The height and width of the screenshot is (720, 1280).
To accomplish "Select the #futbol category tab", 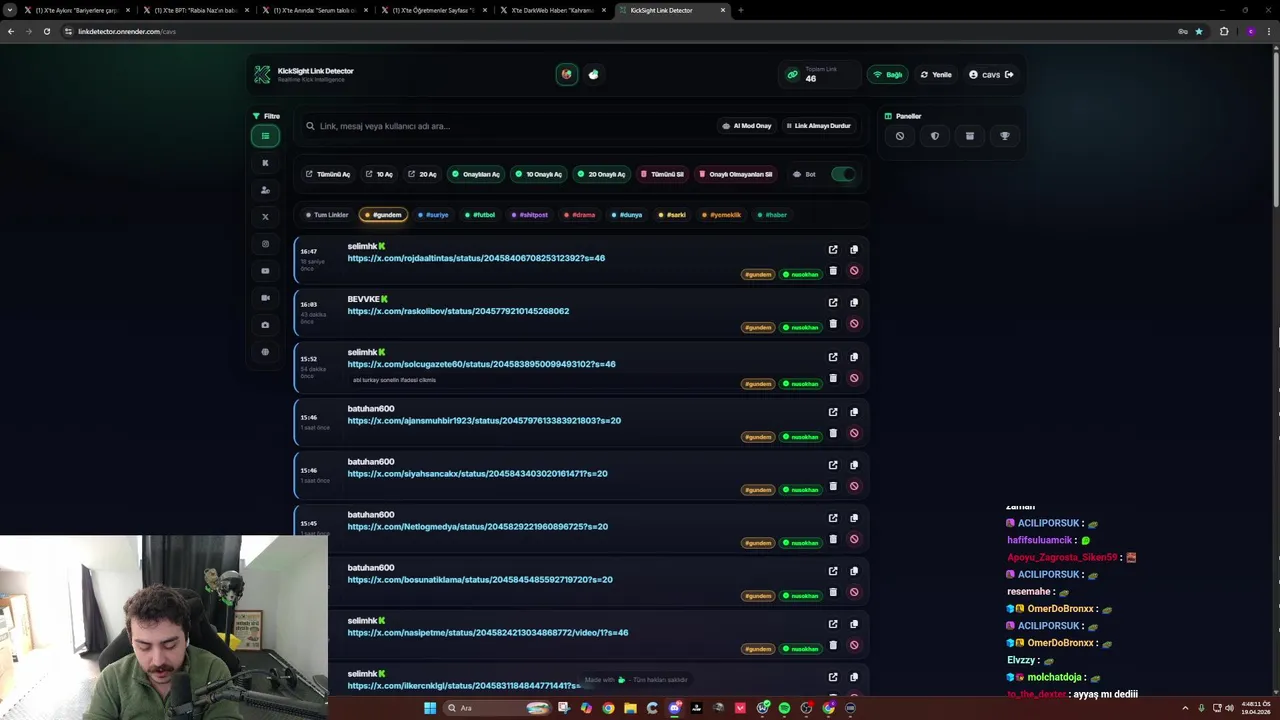I will click(480, 215).
